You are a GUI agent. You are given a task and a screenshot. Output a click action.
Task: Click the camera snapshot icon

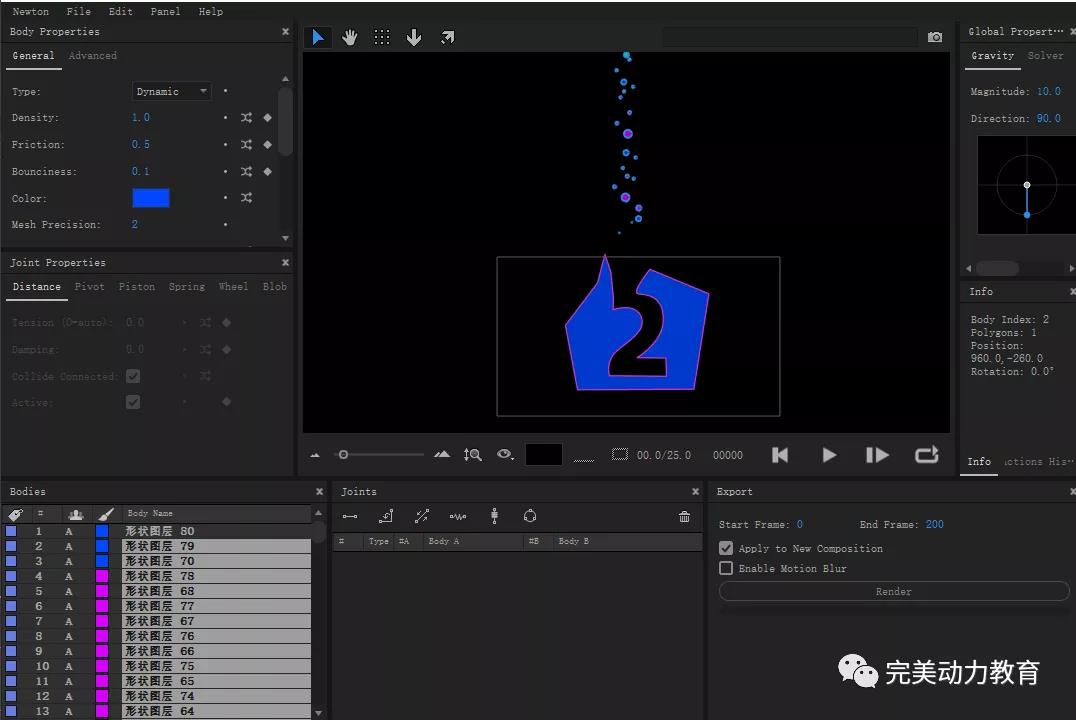(x=934, y=37)
